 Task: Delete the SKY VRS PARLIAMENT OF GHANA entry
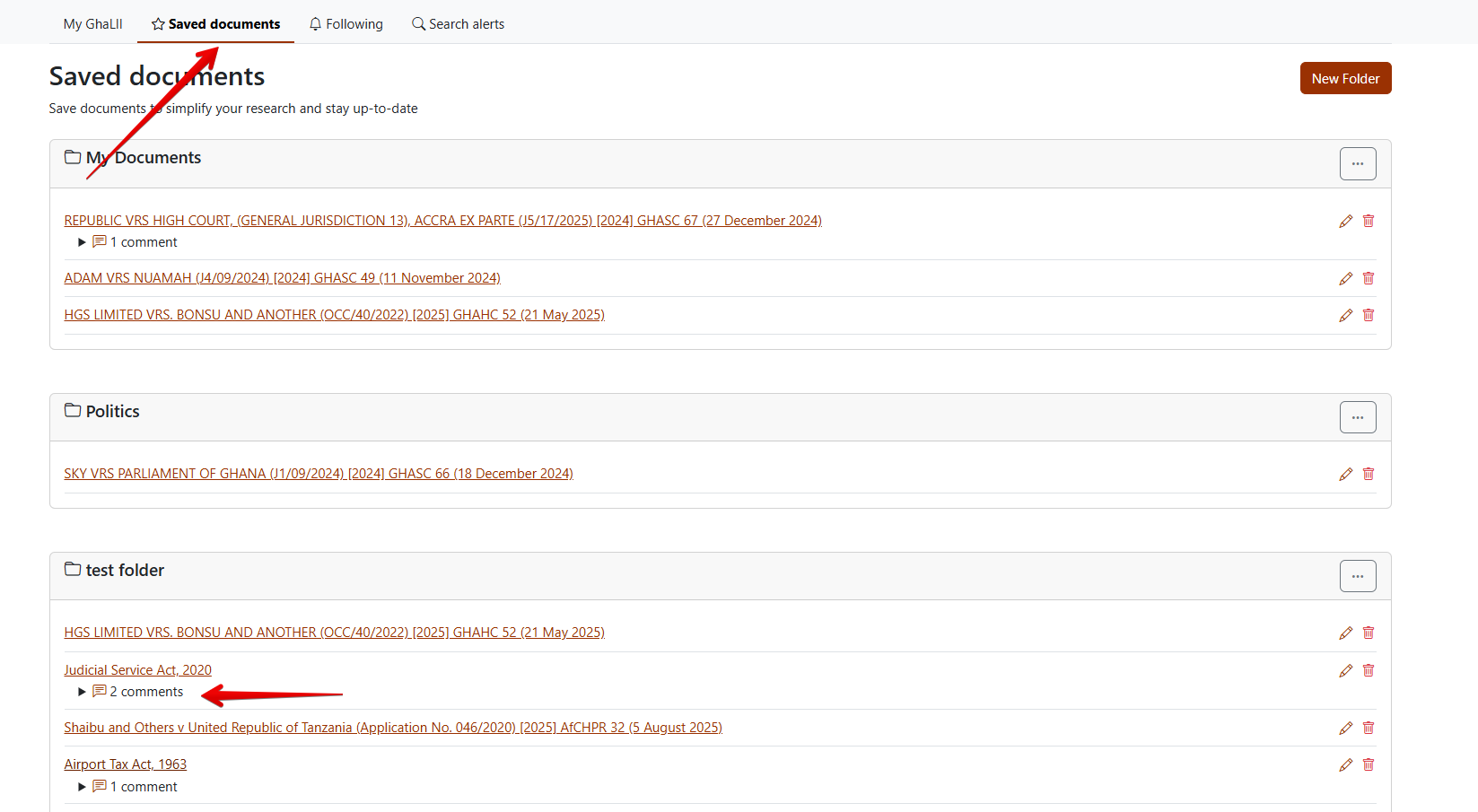click(x=1369, y=474)
